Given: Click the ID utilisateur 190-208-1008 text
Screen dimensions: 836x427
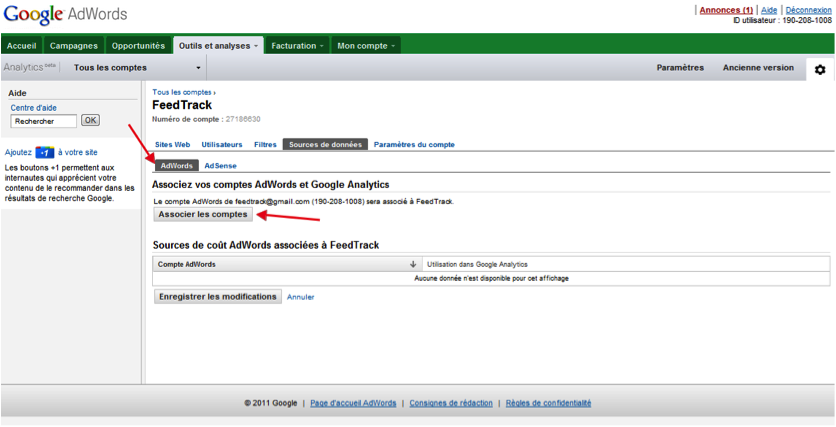Looking at the screenshot, I should coord(783,20).
